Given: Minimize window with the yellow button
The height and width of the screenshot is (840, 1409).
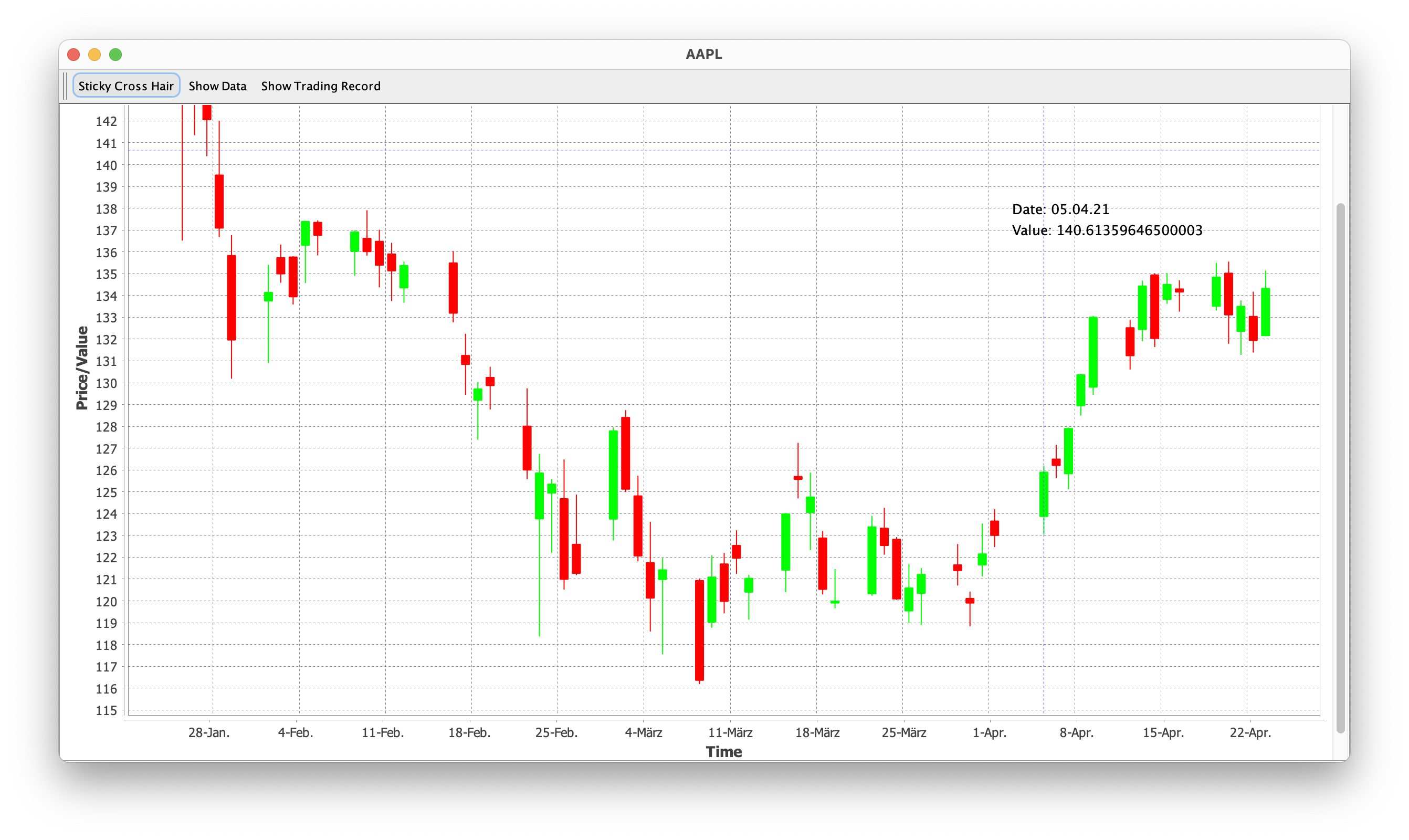Looking at the screenshot, I should tap(94, 55).
